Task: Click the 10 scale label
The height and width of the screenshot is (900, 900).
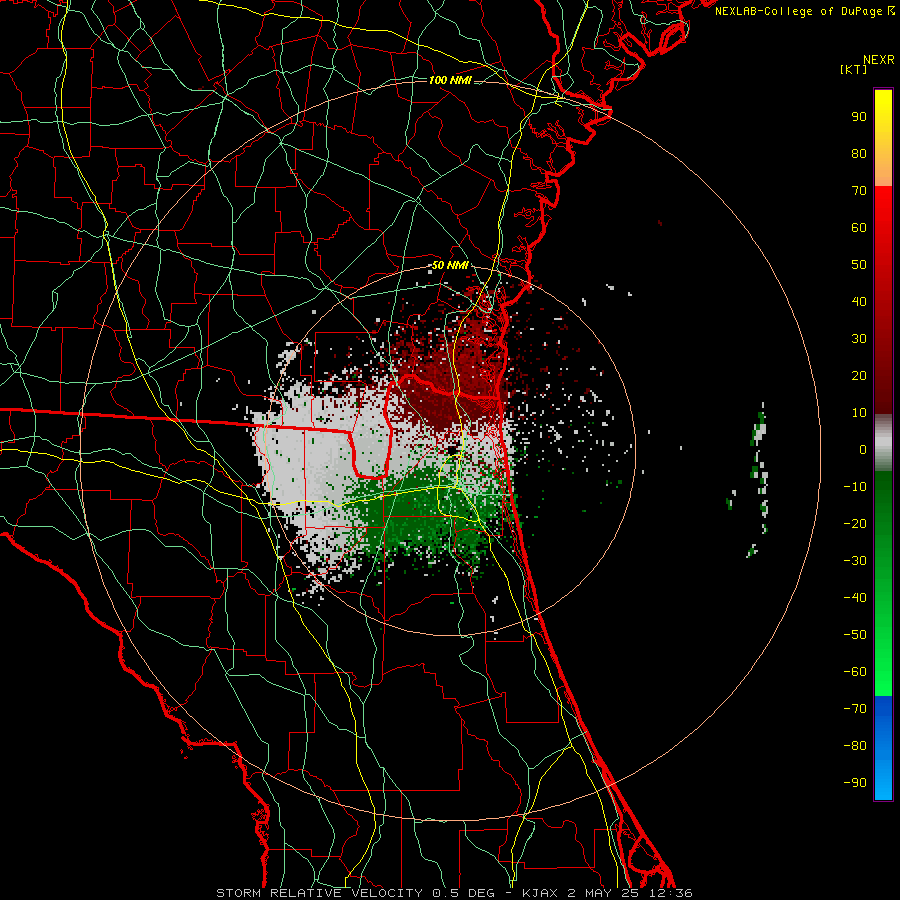Action: click(x=859, y=413)
